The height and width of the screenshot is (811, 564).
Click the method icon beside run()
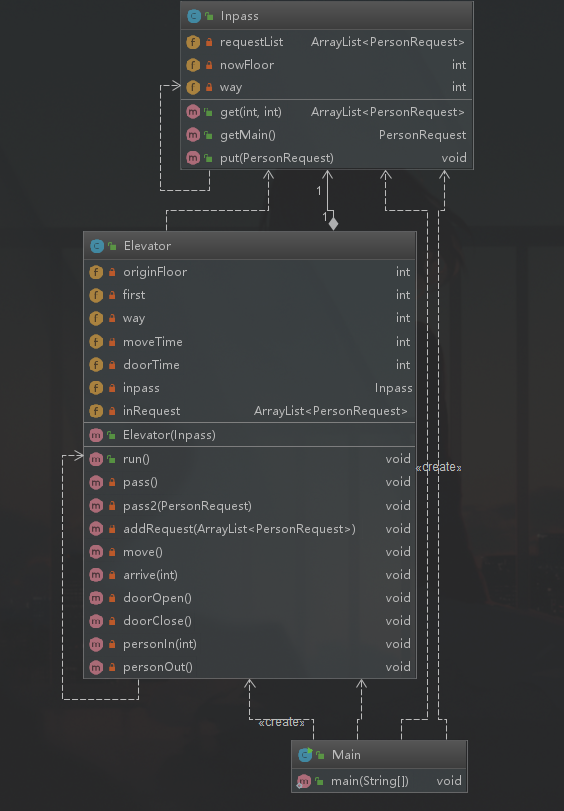pyautogui.click(x=96, y=459)
